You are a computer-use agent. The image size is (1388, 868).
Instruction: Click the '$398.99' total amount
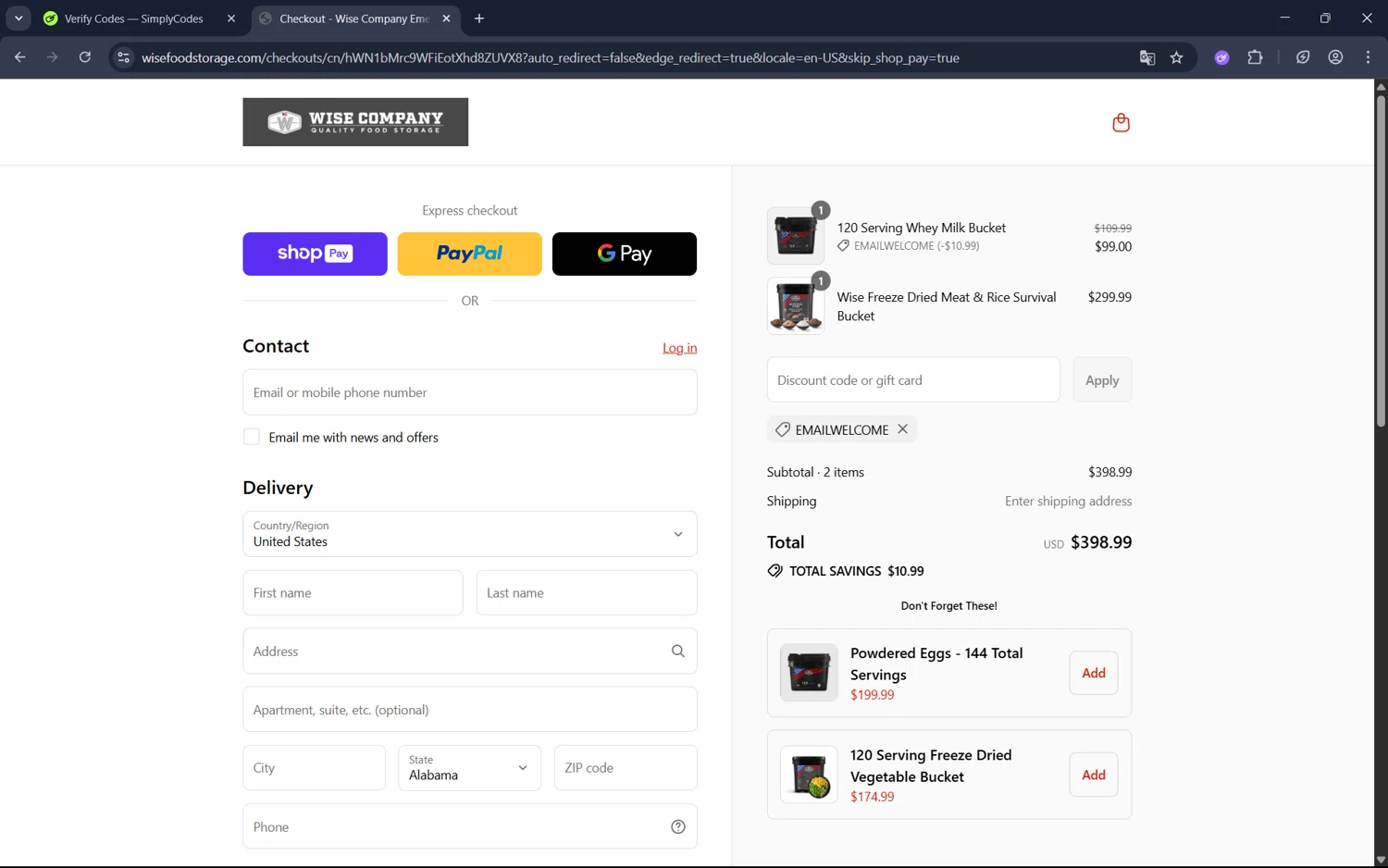1101,542
